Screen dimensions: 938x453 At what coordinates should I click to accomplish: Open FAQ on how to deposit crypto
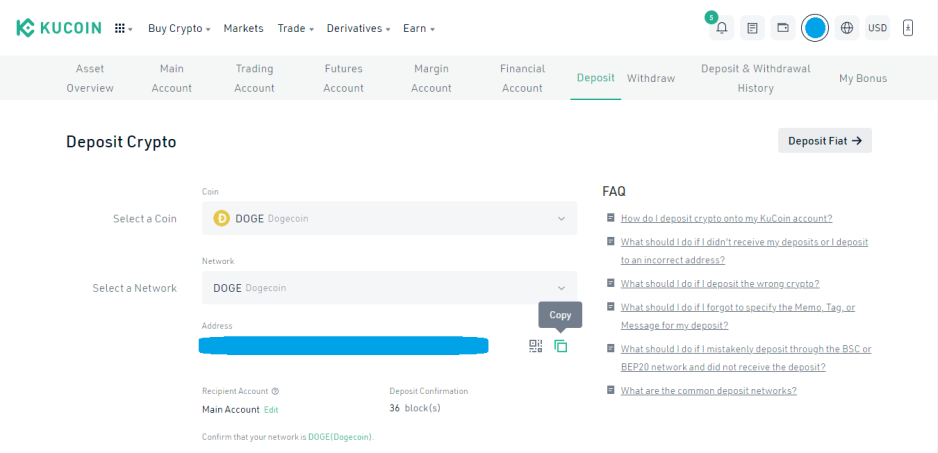point(726,218)
